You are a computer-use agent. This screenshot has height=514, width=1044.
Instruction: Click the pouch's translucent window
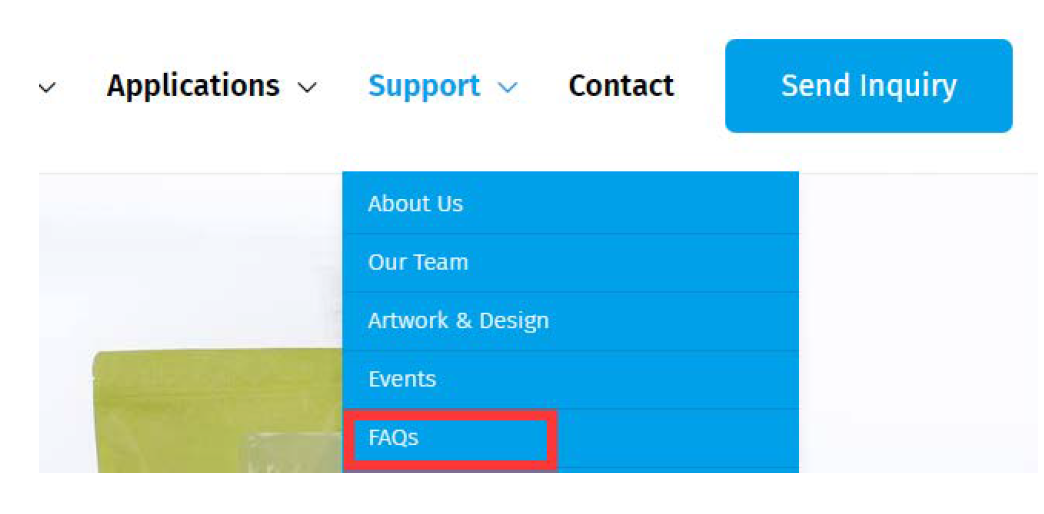(x=292, y=451)
